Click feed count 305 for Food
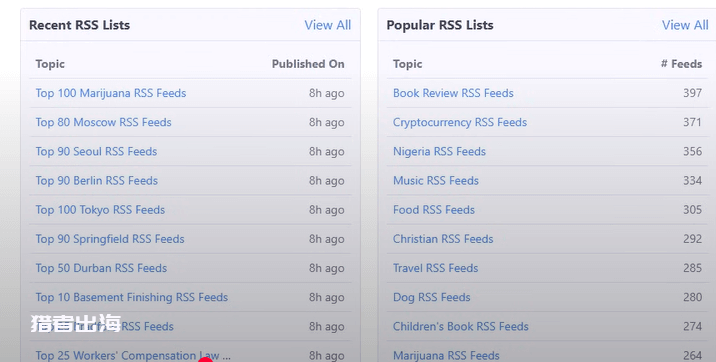Image resolution: width=716 pixels, height=362 pixels. (x=692, y=210)
